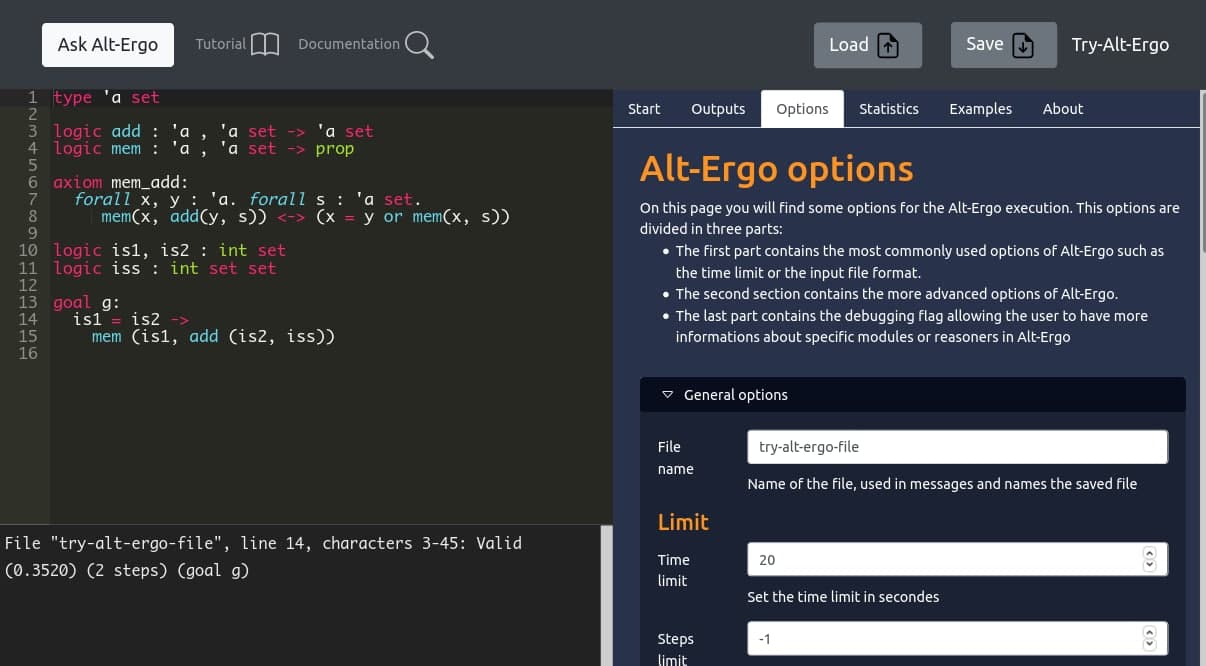Collapse the General options section
Image resolution: width=1206 pixels, height=666 pixels.
coord(668,395)
